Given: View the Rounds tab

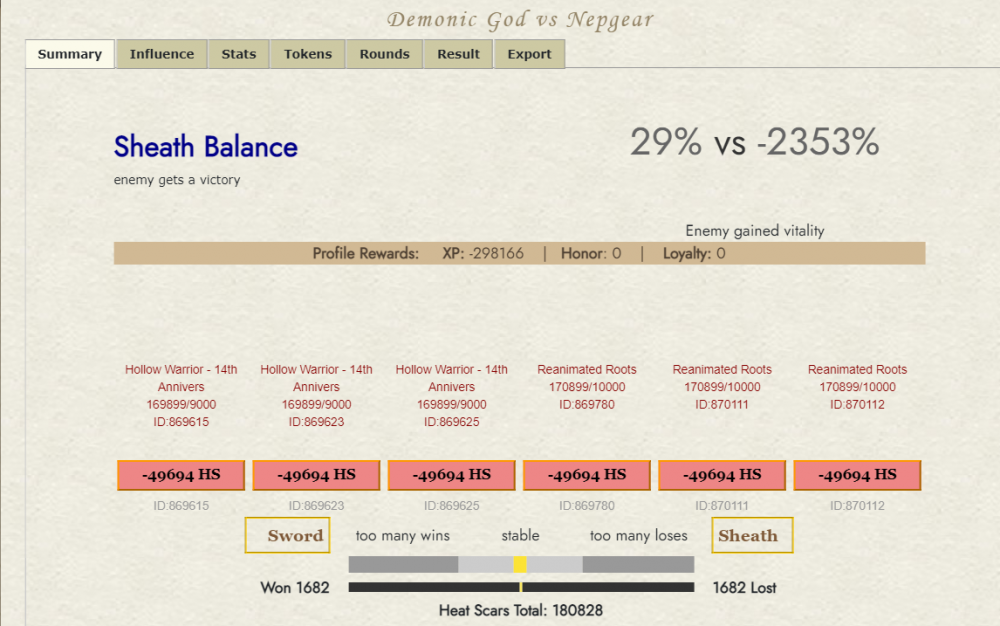Looking at the screenshot, I should click(385, 54).
